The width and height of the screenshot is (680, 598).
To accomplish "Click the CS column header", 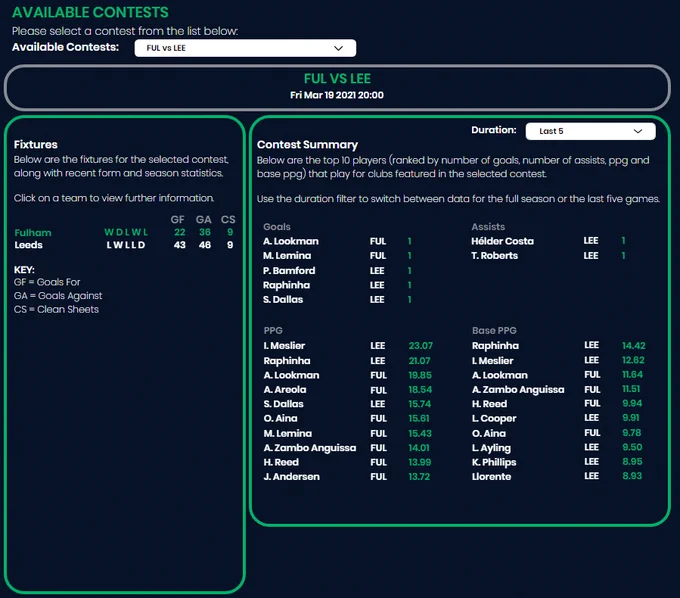I will click(228, 220).
